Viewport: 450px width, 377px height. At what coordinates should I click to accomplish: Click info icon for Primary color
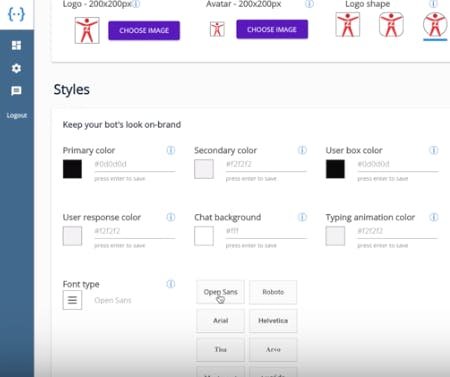pos(171,150)
